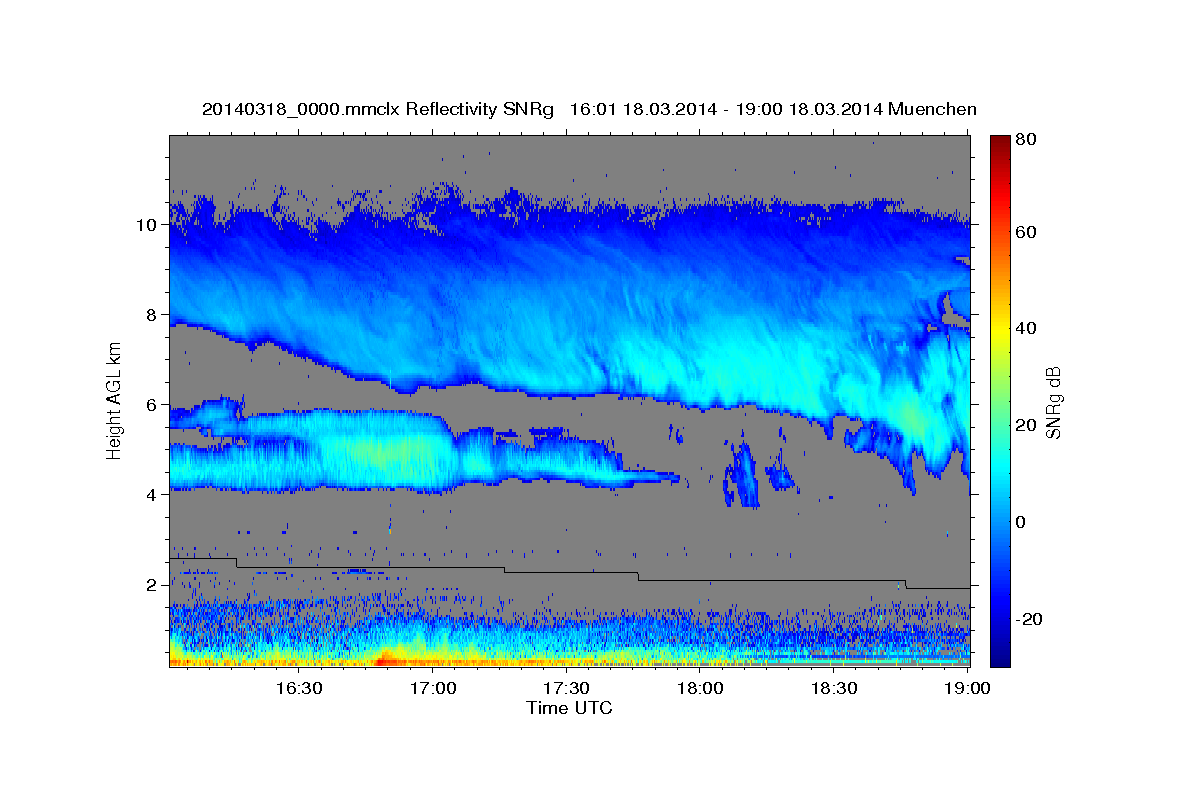1200x800 pixels.
Task: Click the 17:00 time tick label
Action: coord(433,688)
